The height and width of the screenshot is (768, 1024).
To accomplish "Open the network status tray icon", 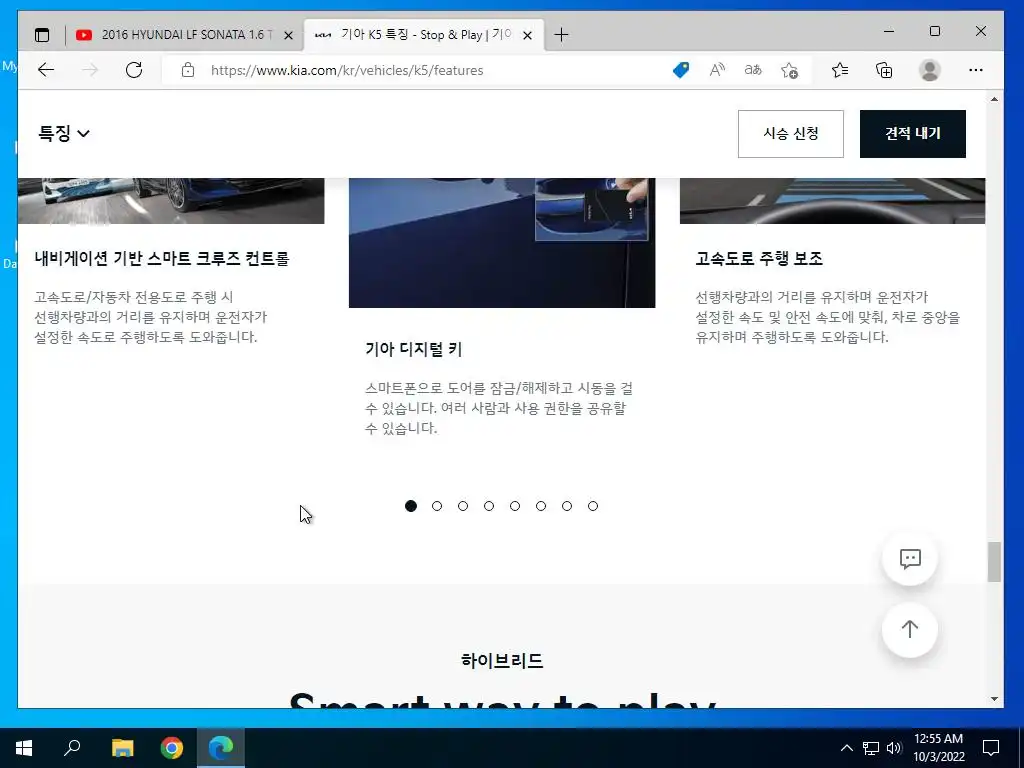I will pos(871,748).
